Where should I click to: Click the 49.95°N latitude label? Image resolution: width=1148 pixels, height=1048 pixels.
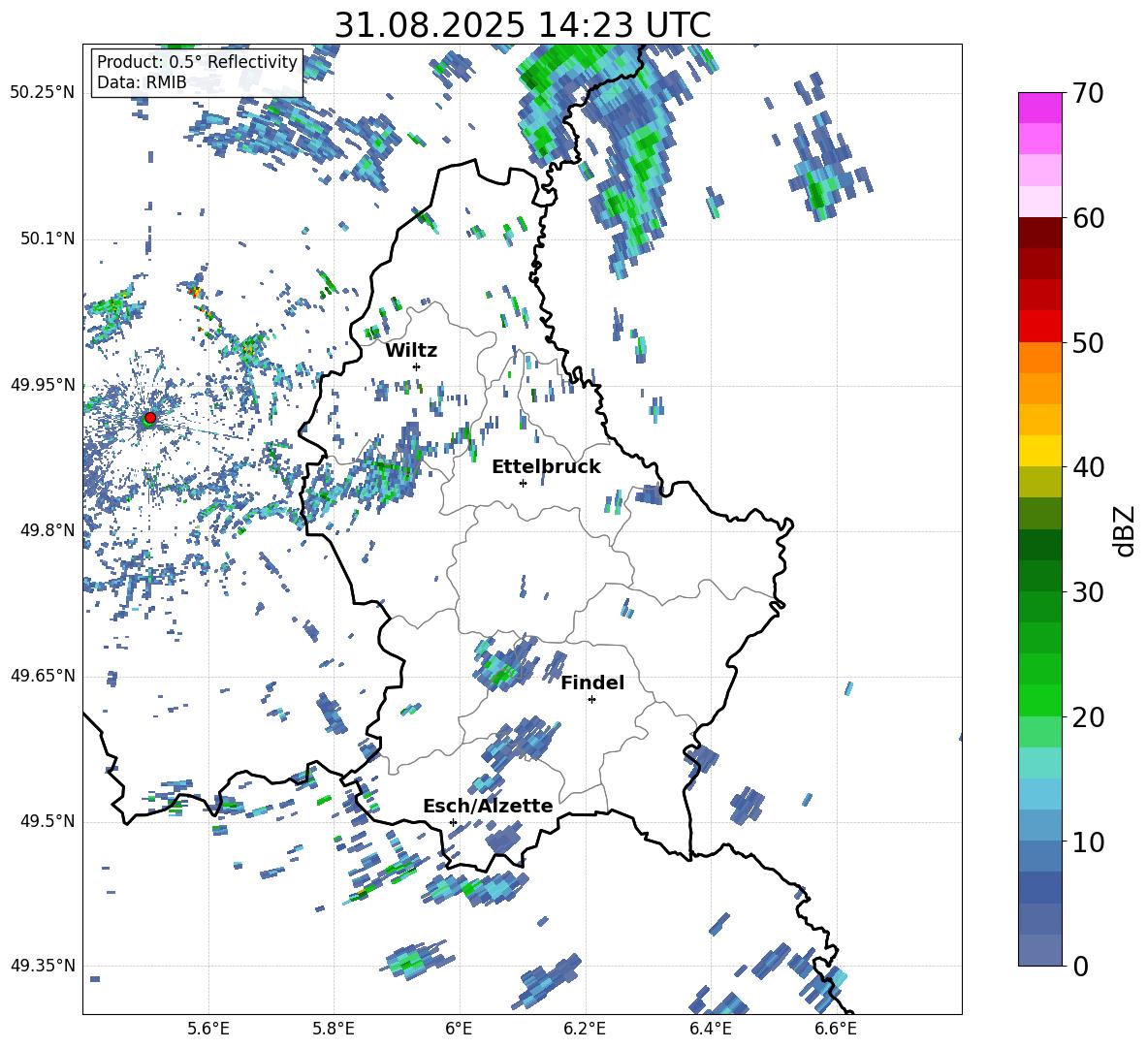tap(43, 384)
